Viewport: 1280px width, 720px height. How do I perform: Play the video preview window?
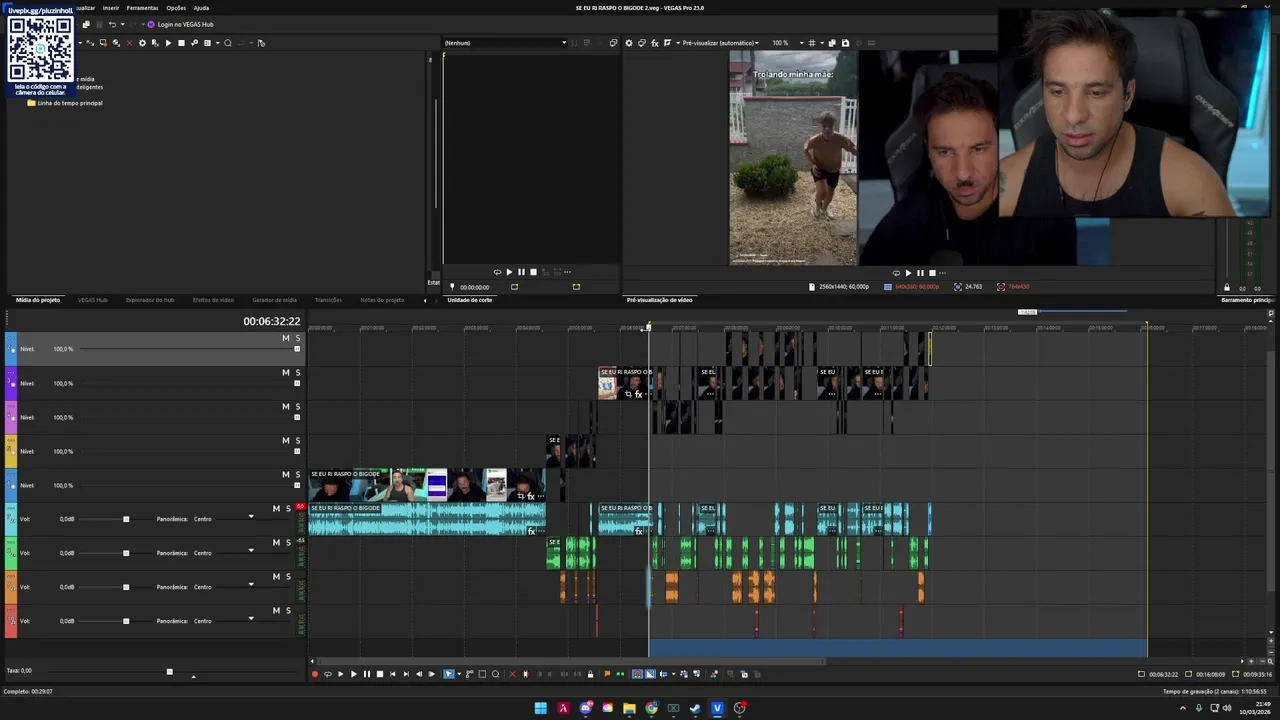pyautogui.click(x=908, y=273)
